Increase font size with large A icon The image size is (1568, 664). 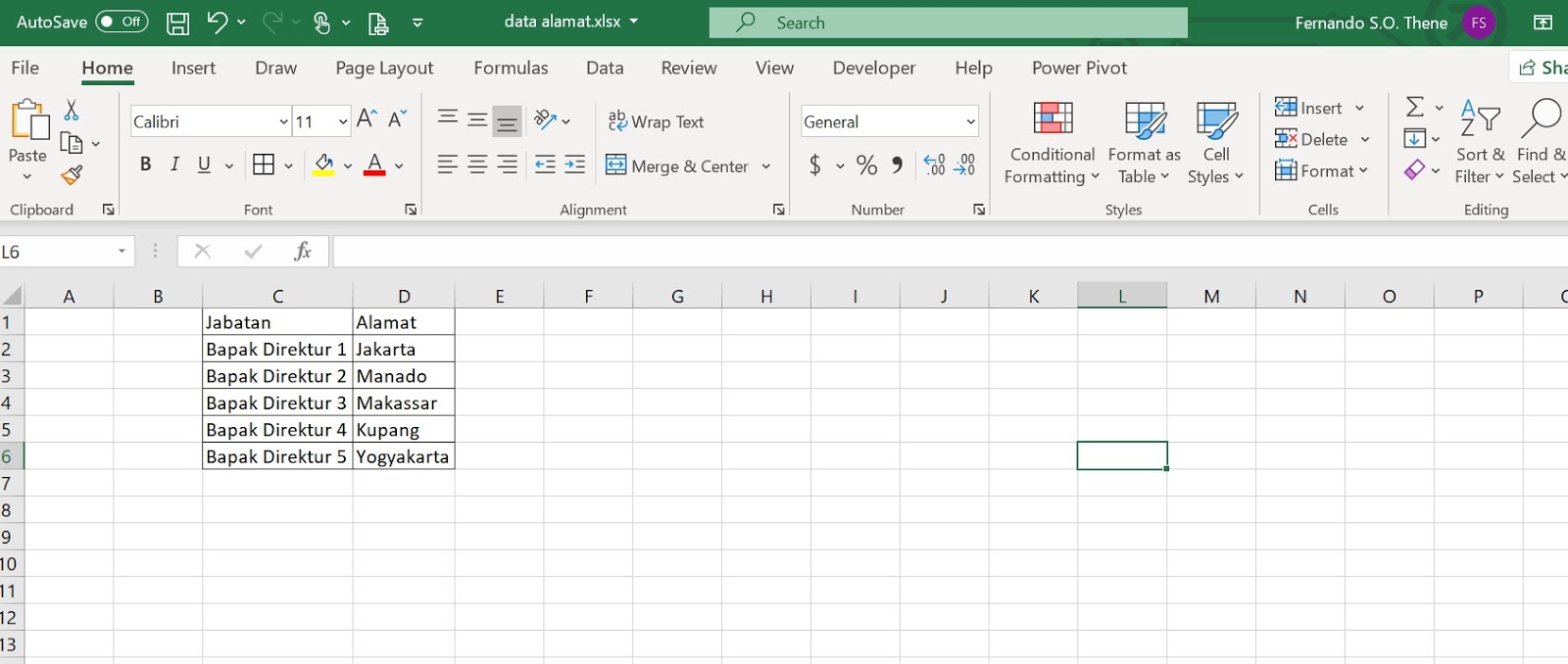tap(367, 119)
